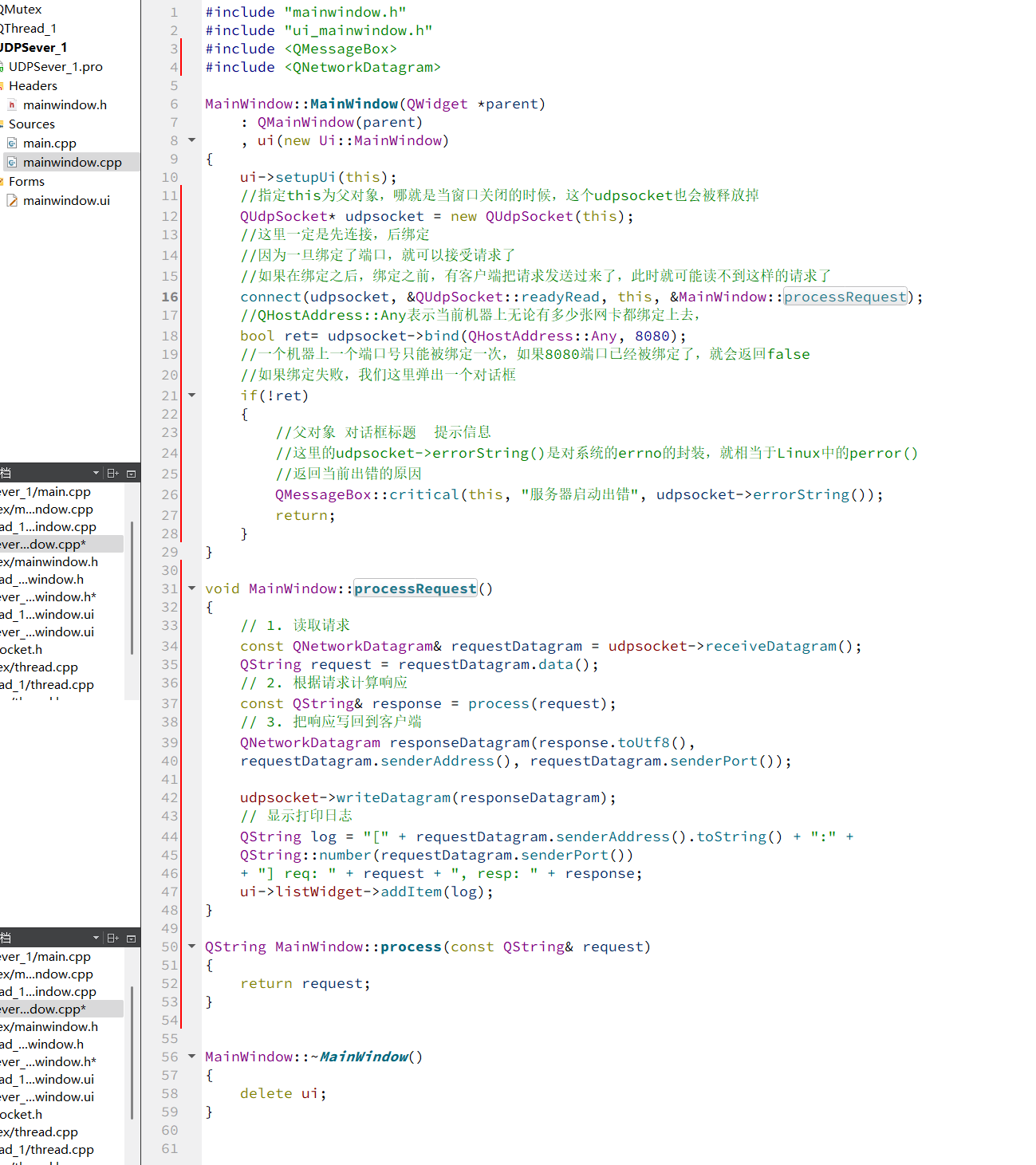Collapse processRequest function fold at line 31
The height and width of the screenshot is (1165, 1036).
pos(191,588)
